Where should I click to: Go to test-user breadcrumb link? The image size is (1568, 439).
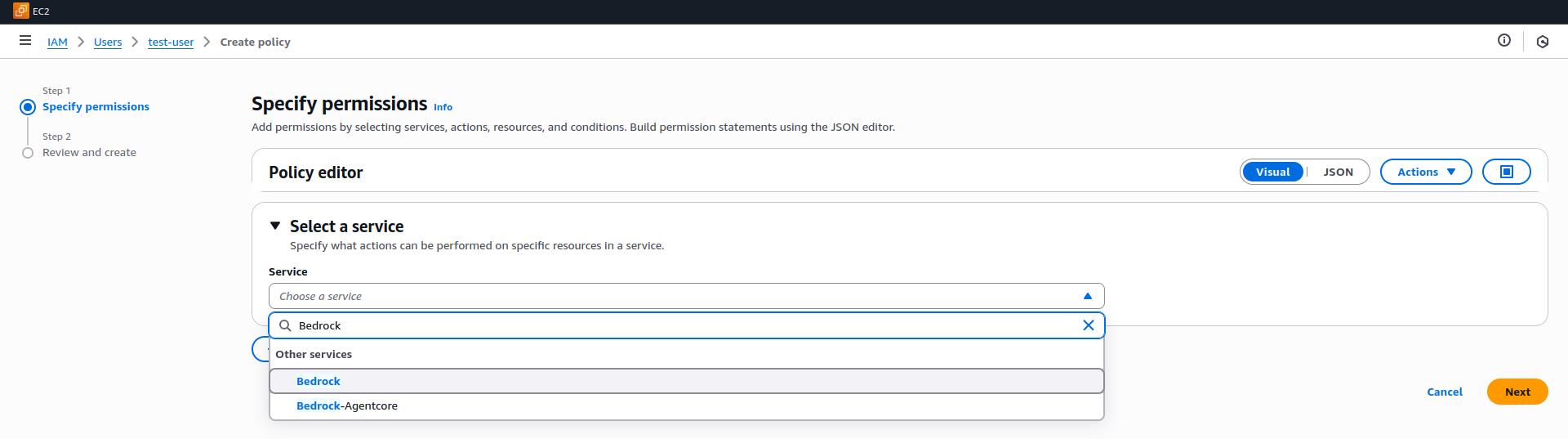click(x=171, y=42)
